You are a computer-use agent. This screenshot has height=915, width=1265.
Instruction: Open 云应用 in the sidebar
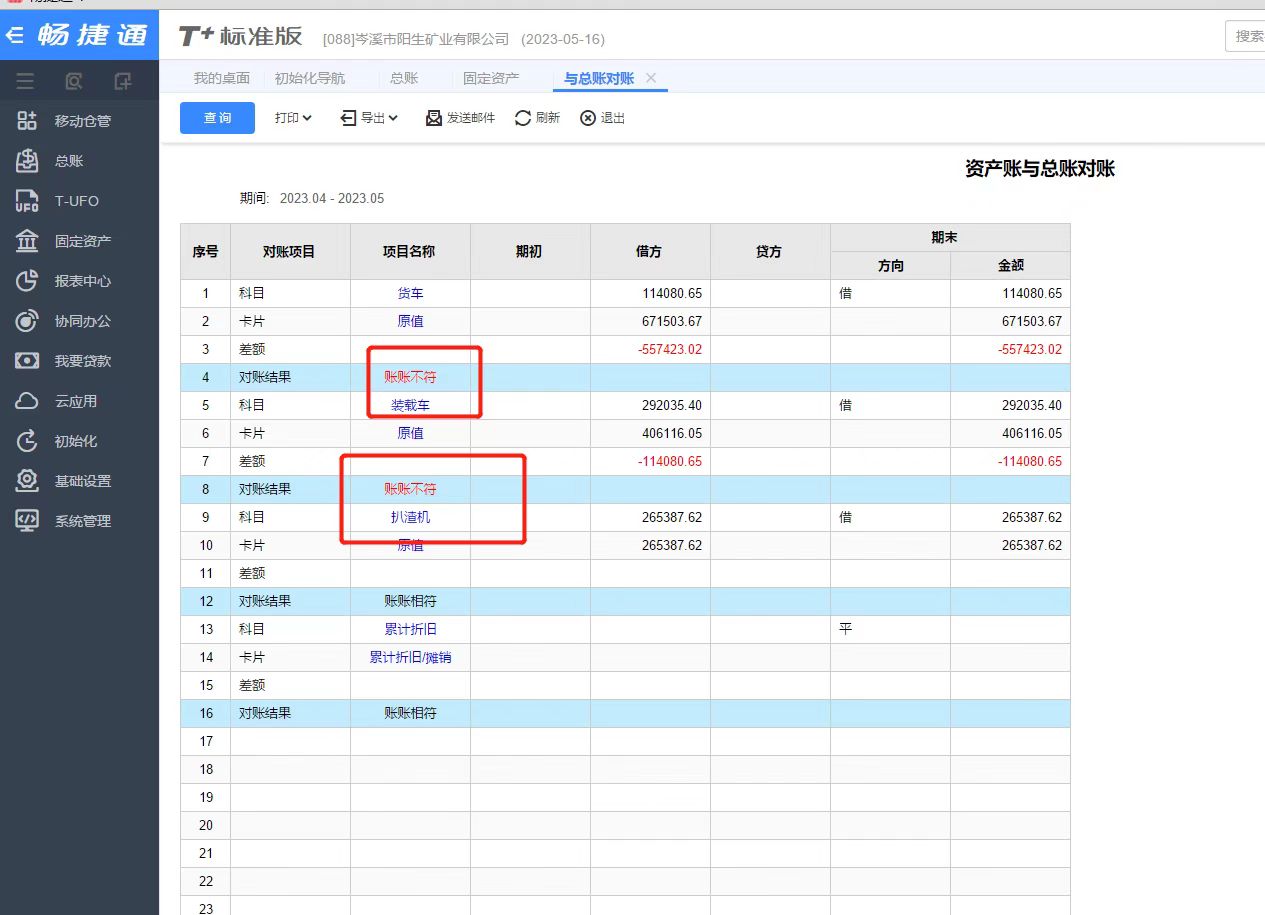click(75, 401)
